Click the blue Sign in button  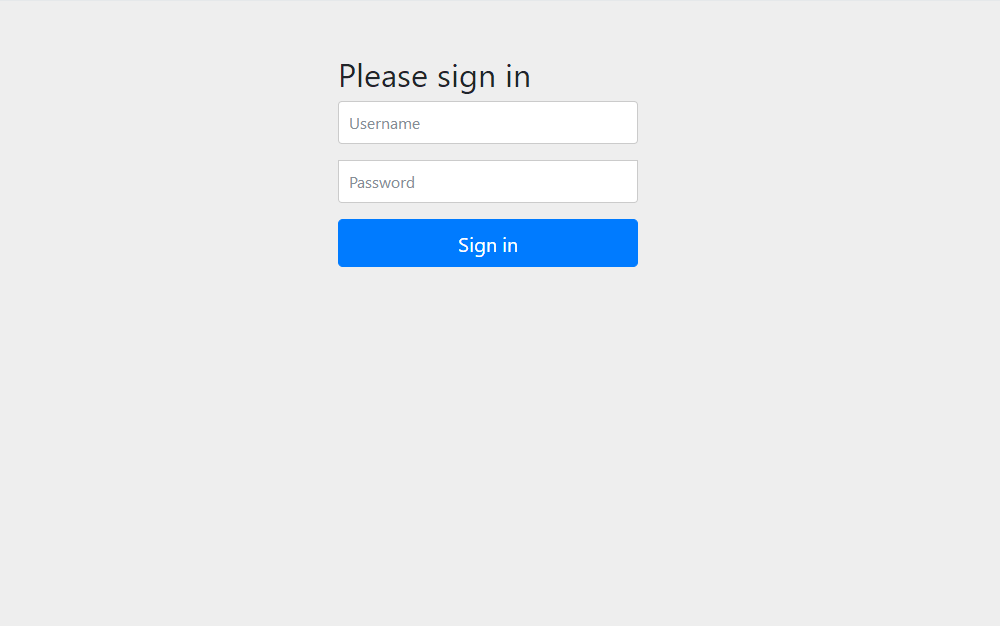[488, 243]
